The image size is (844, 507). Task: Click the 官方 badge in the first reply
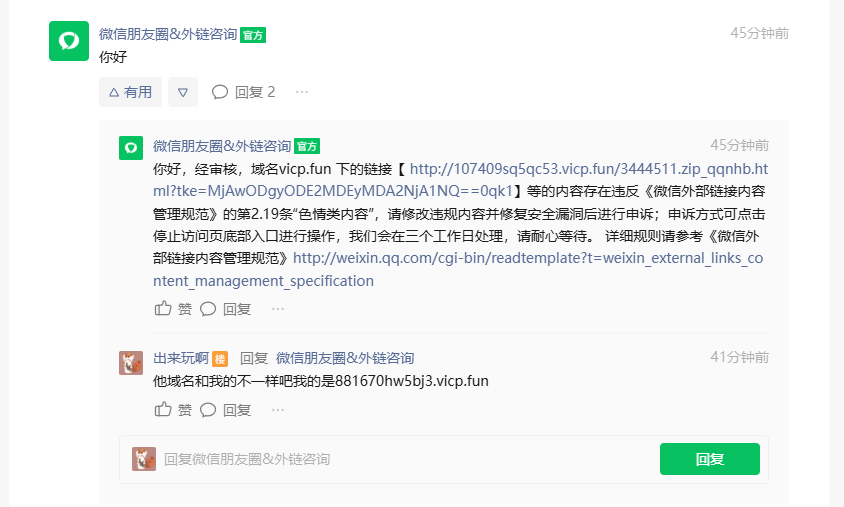pyautogui.click(x=307, y=146)
